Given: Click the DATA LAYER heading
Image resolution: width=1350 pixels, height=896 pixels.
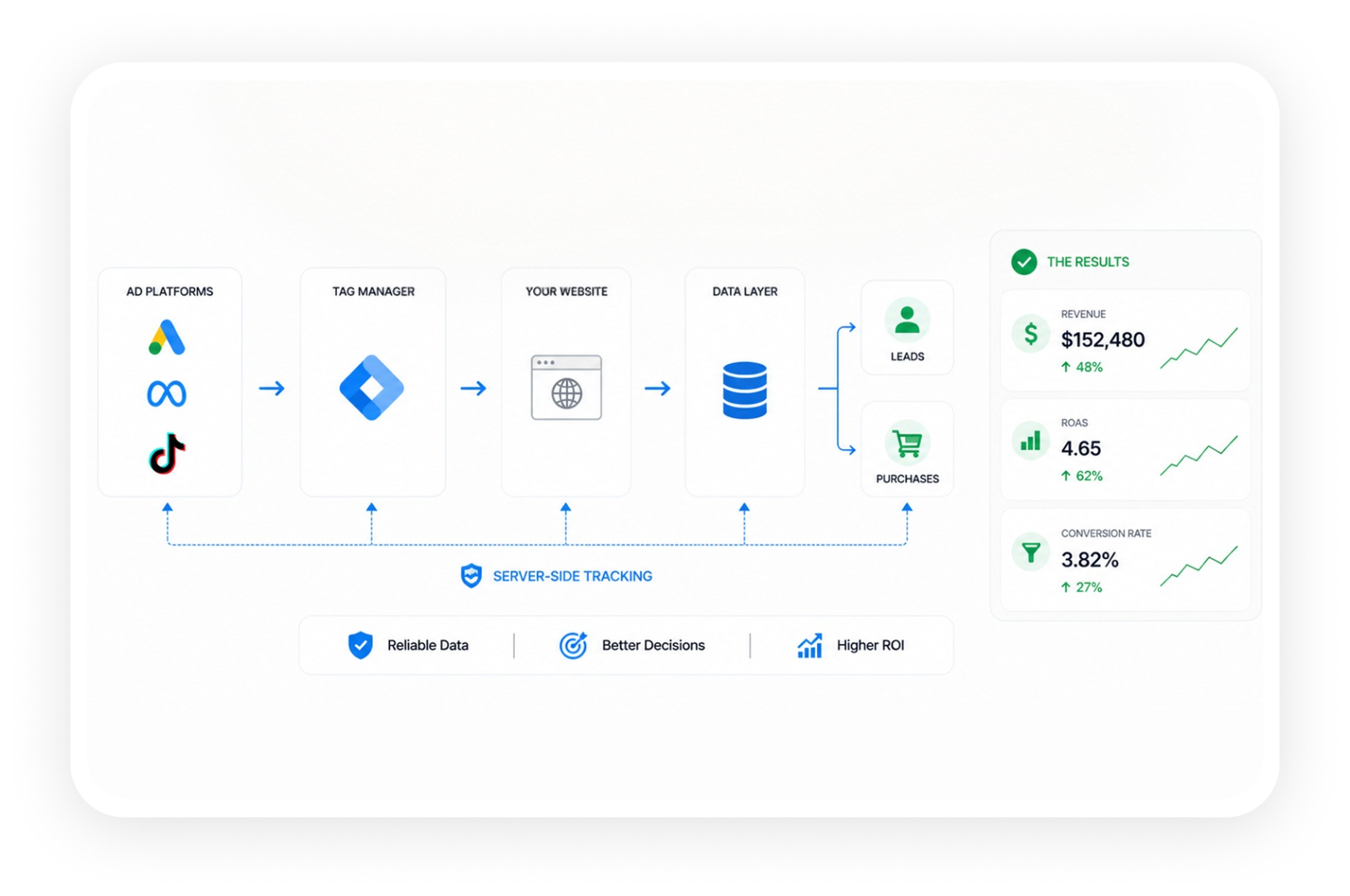Looking at the screenshot, I should (745, 291).
